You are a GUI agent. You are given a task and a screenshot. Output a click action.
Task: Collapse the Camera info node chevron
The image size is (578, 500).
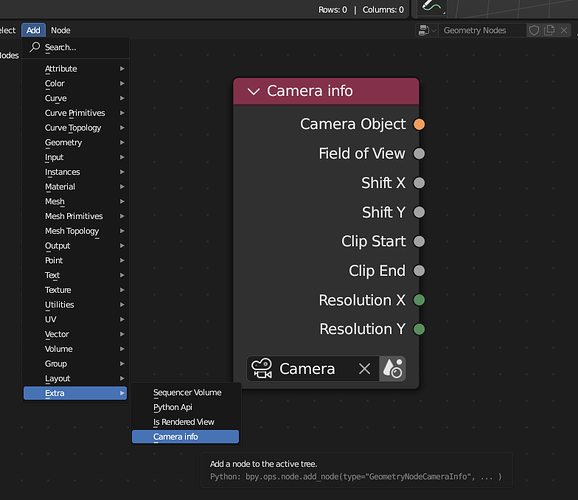click(x=254, y=91)
